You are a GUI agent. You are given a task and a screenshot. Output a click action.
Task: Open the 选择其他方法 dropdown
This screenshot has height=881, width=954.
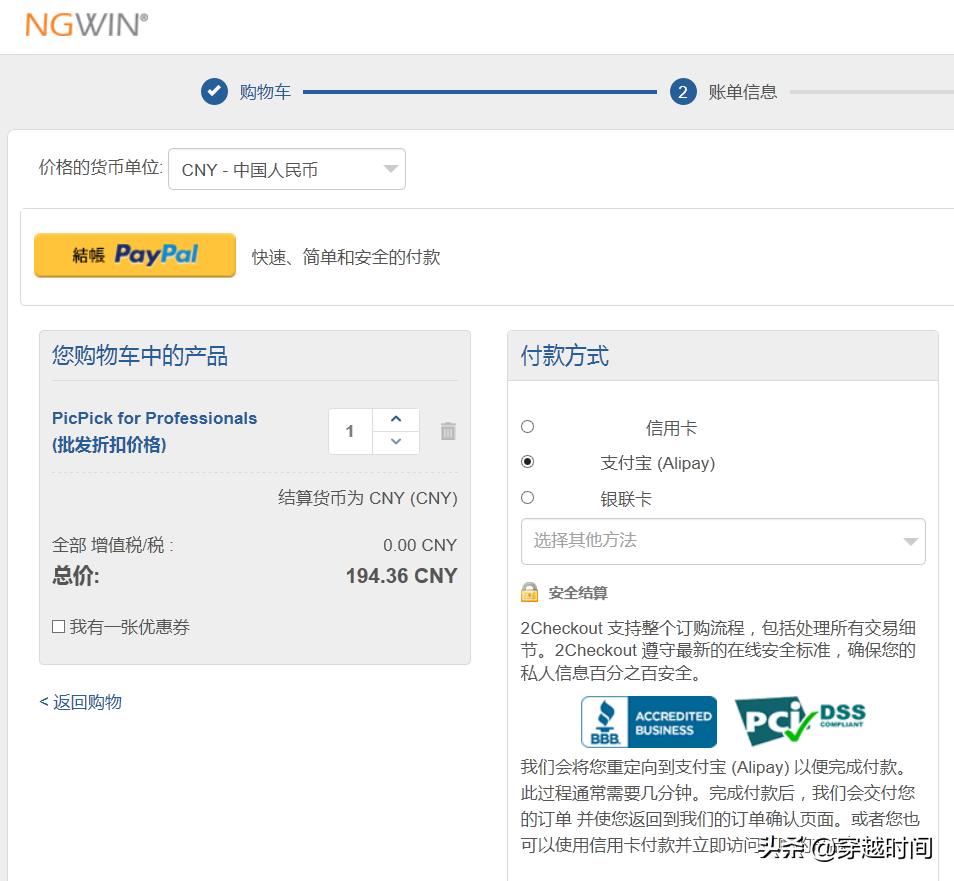click(x=722, y=540)
